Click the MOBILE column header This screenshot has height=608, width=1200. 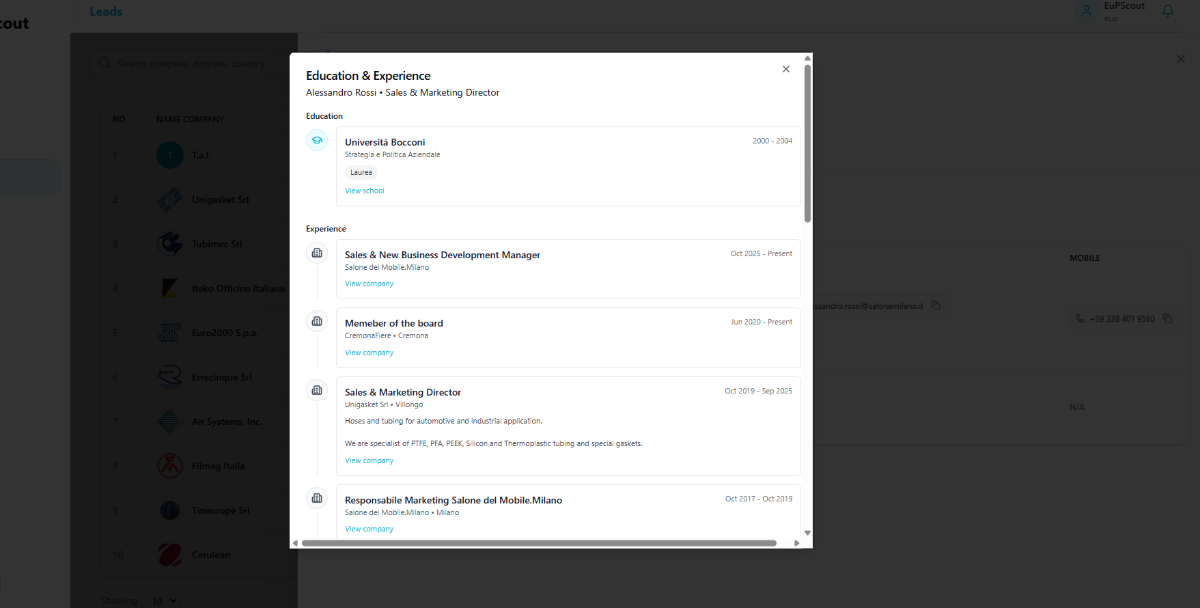1085,258
